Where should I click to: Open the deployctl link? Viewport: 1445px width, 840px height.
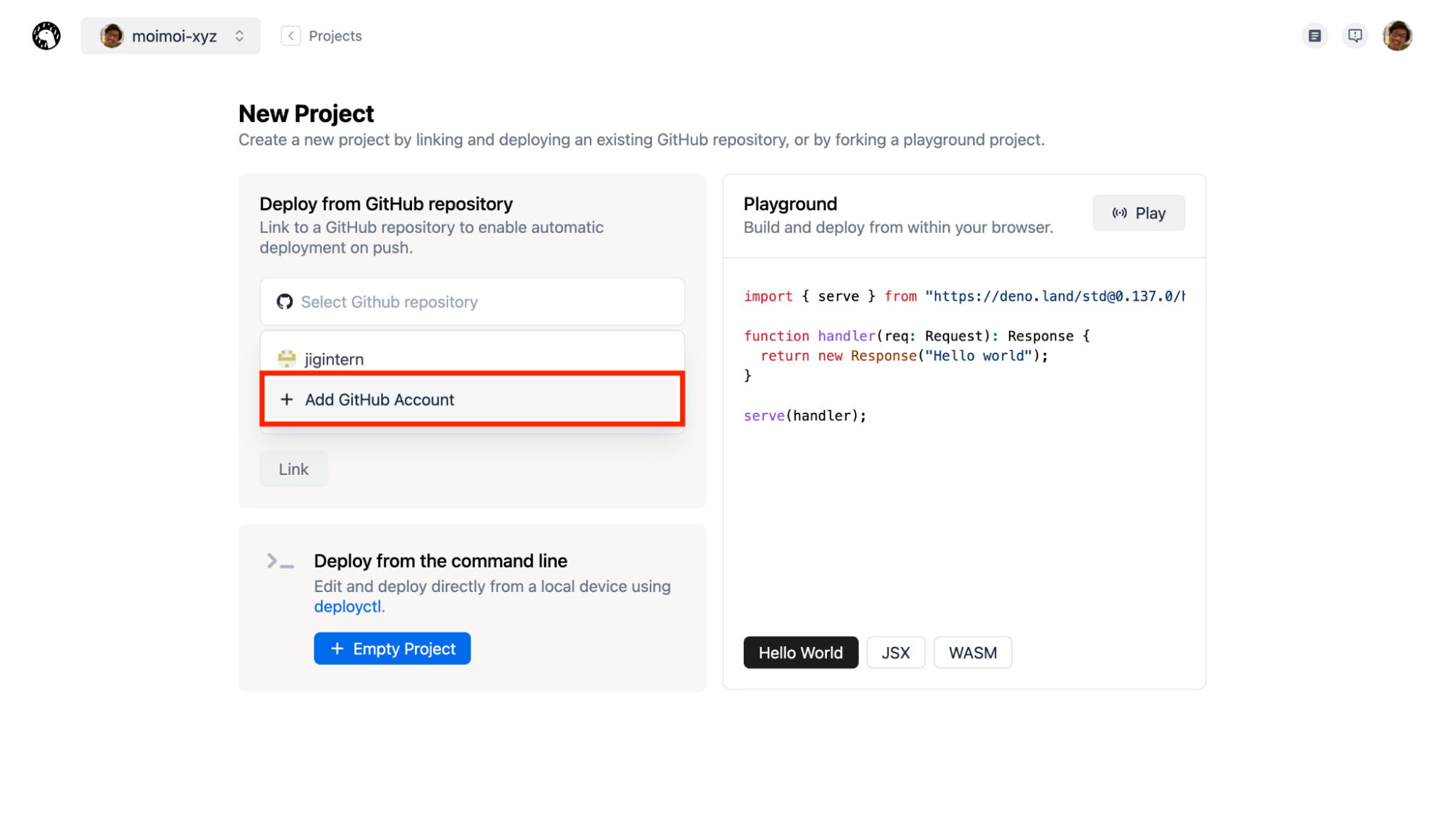click(x=347, y=607)
